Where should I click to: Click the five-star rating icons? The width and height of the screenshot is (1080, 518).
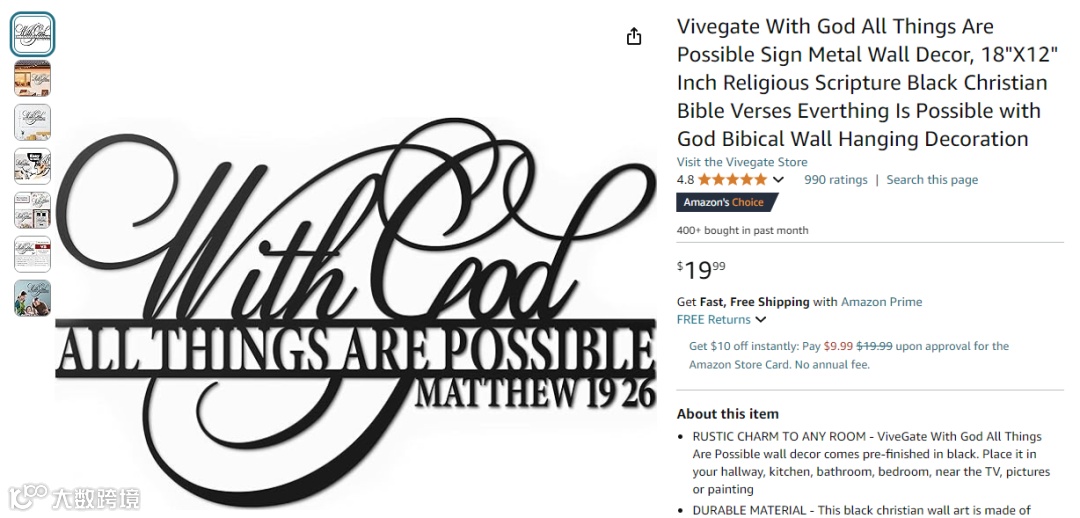pyautogui.click(x=732, y=180)
